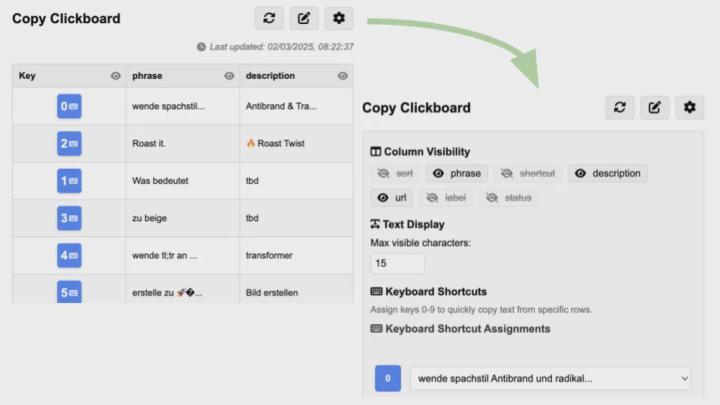Click edit icon in right panel header

coord(655,107)
